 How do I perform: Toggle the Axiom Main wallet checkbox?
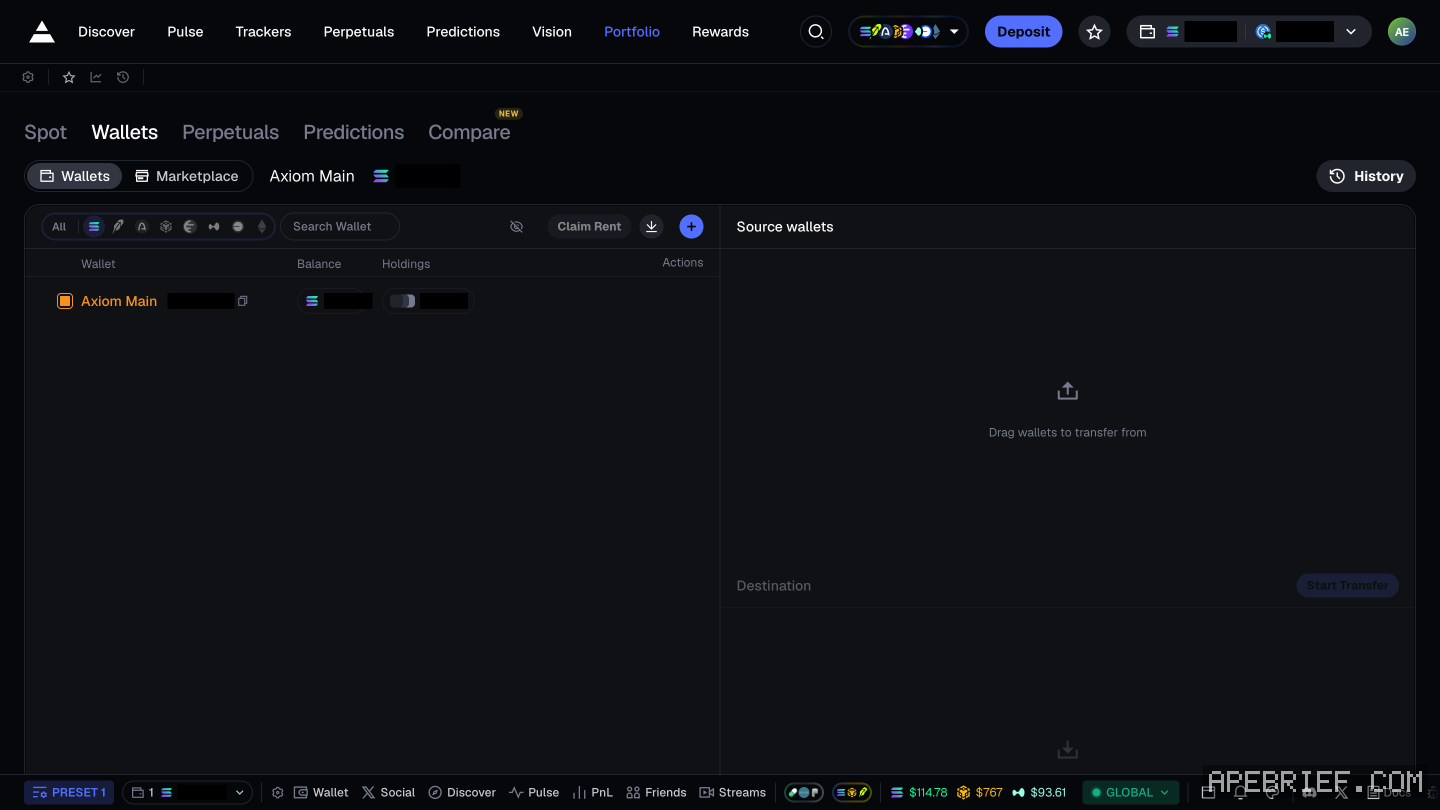[65, 301]
